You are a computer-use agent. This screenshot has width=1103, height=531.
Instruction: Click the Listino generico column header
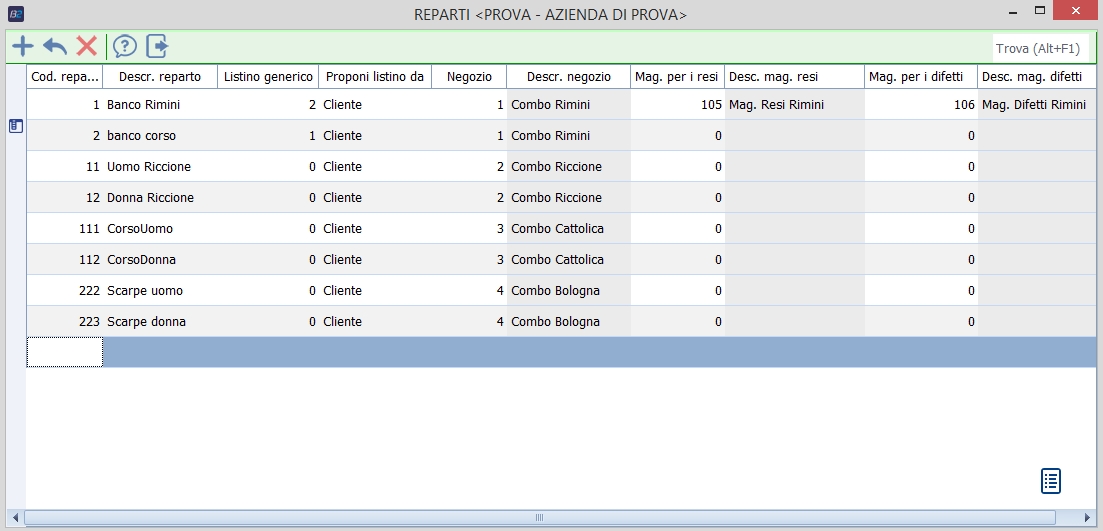point(268,77)
